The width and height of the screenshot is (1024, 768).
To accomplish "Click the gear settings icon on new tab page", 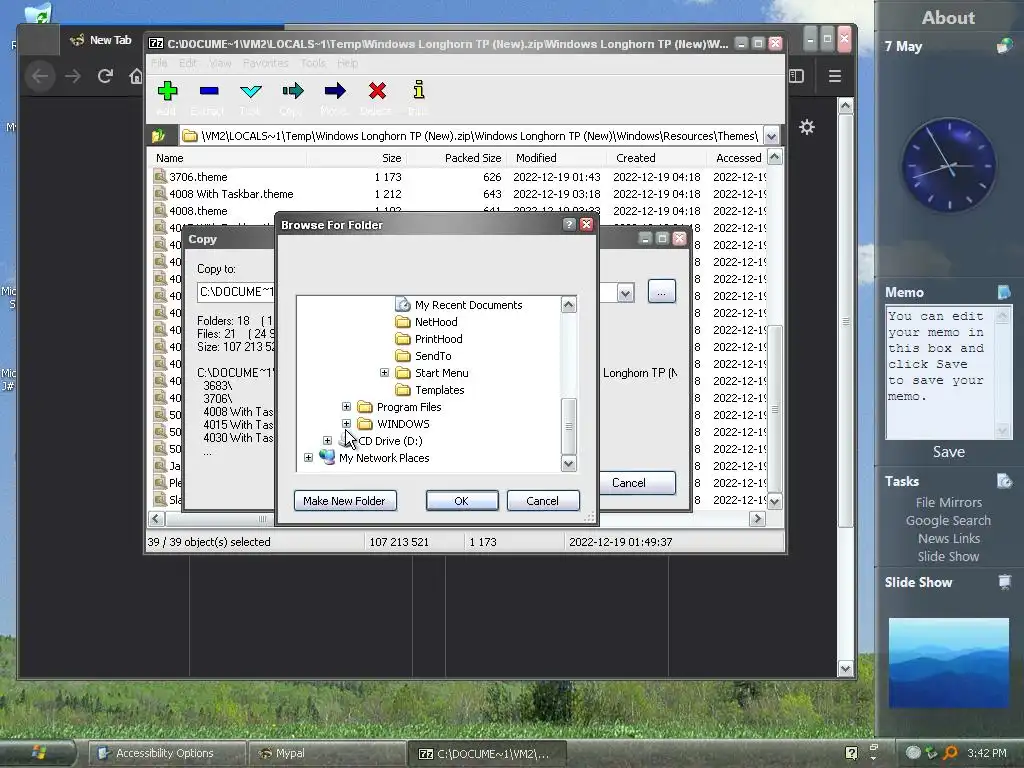I will coord(807,127).
